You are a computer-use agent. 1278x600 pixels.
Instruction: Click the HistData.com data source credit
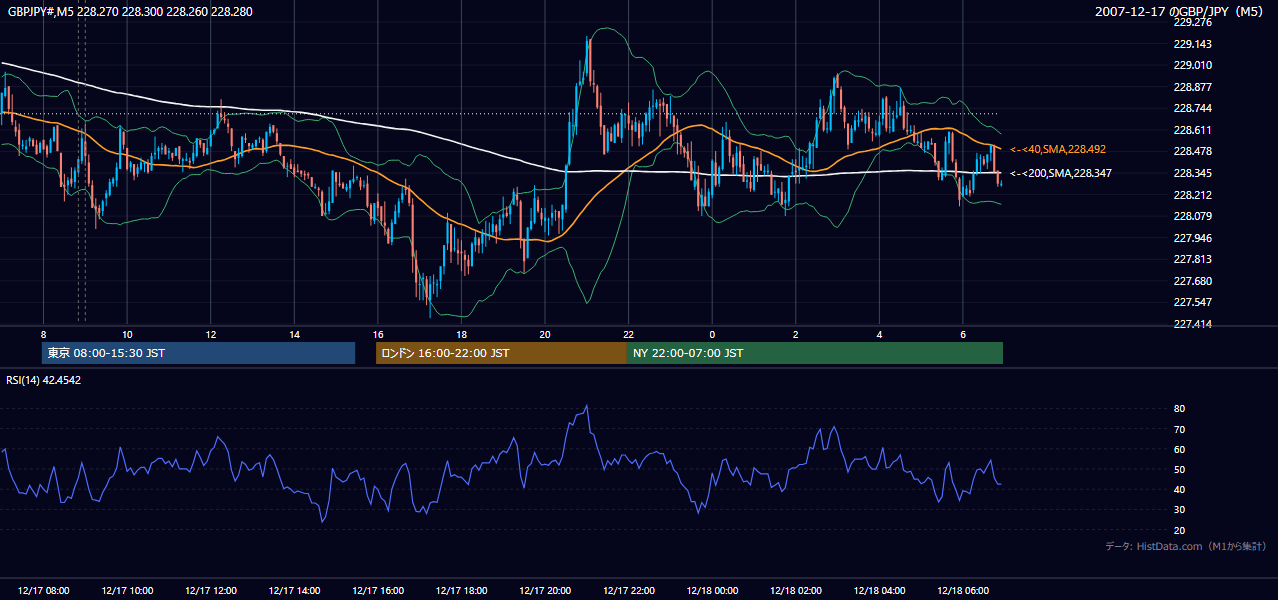(1185, 546)
